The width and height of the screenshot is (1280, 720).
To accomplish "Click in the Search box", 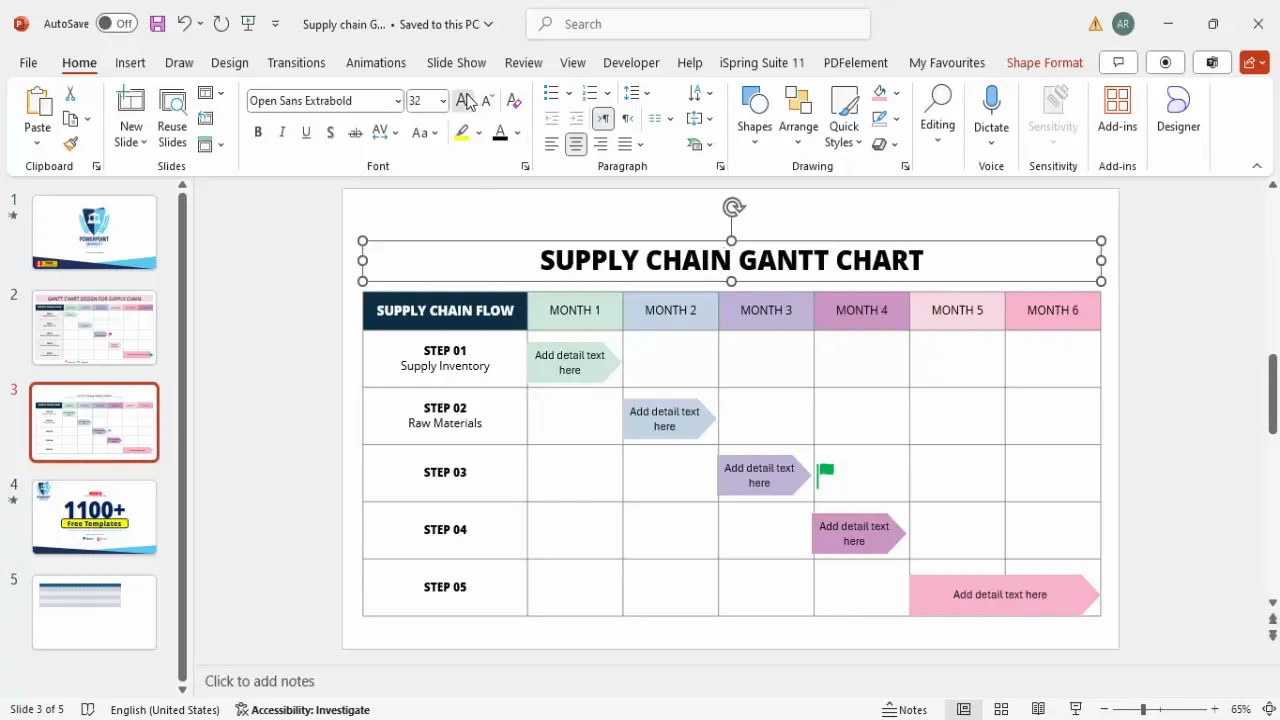I will 698,24.
